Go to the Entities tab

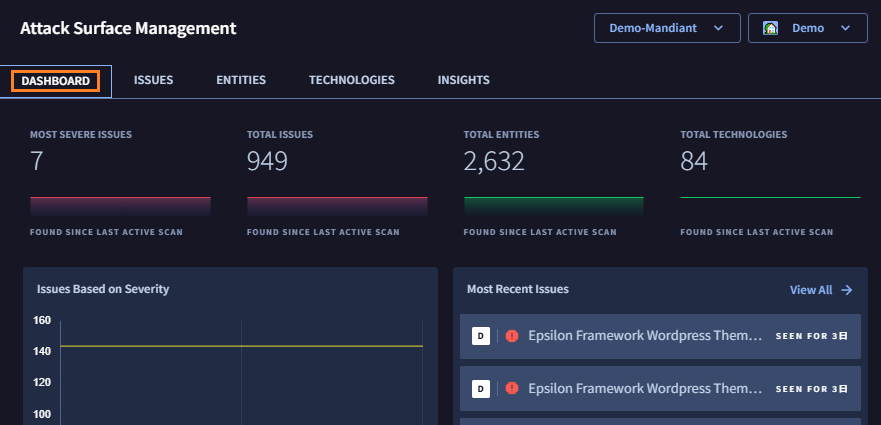241,81
